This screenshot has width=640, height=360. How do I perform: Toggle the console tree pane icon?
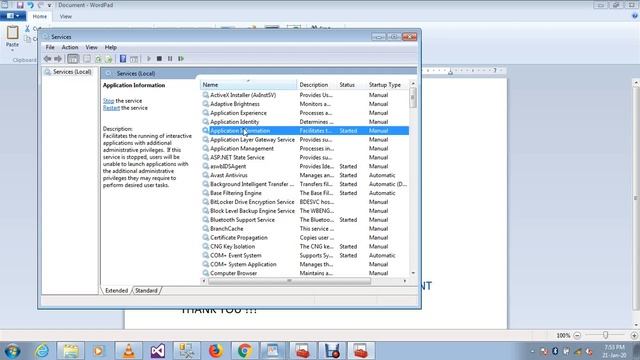[73, 59]
